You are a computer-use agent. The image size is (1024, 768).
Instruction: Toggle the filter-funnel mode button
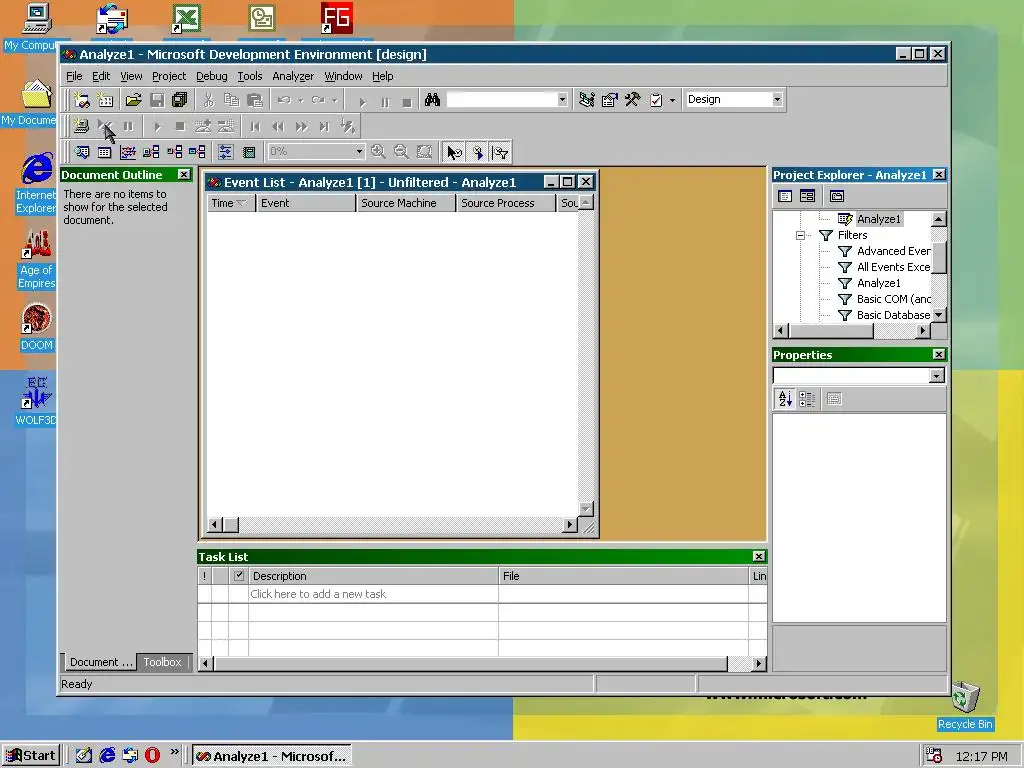point(500,152)
